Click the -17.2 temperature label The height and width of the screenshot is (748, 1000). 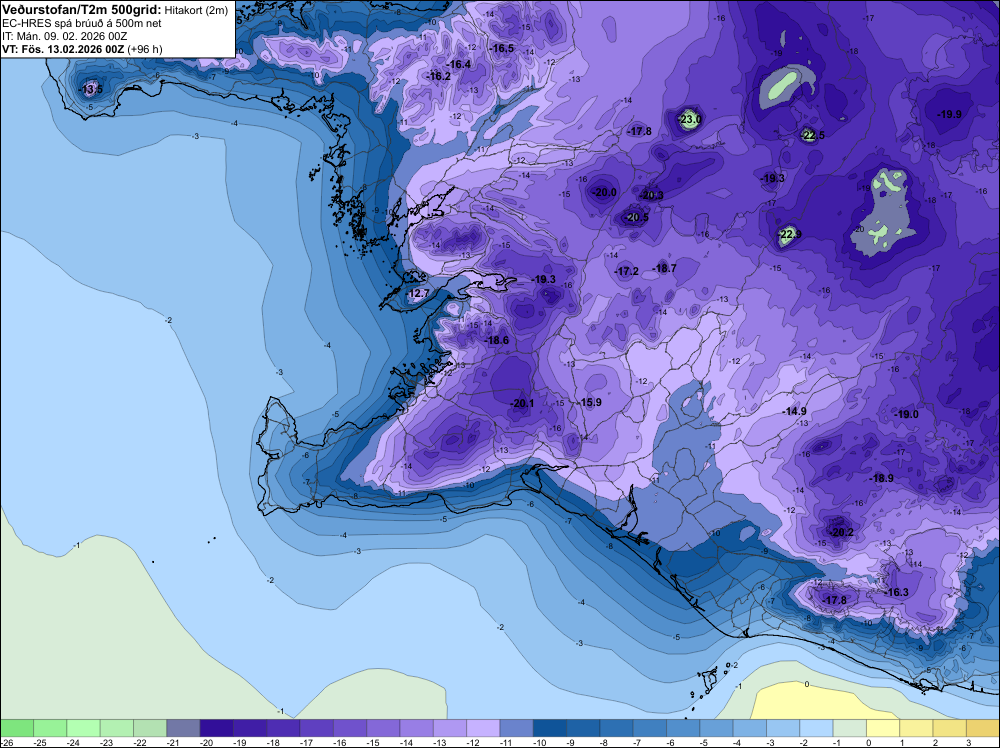click(x=626, y=271)
